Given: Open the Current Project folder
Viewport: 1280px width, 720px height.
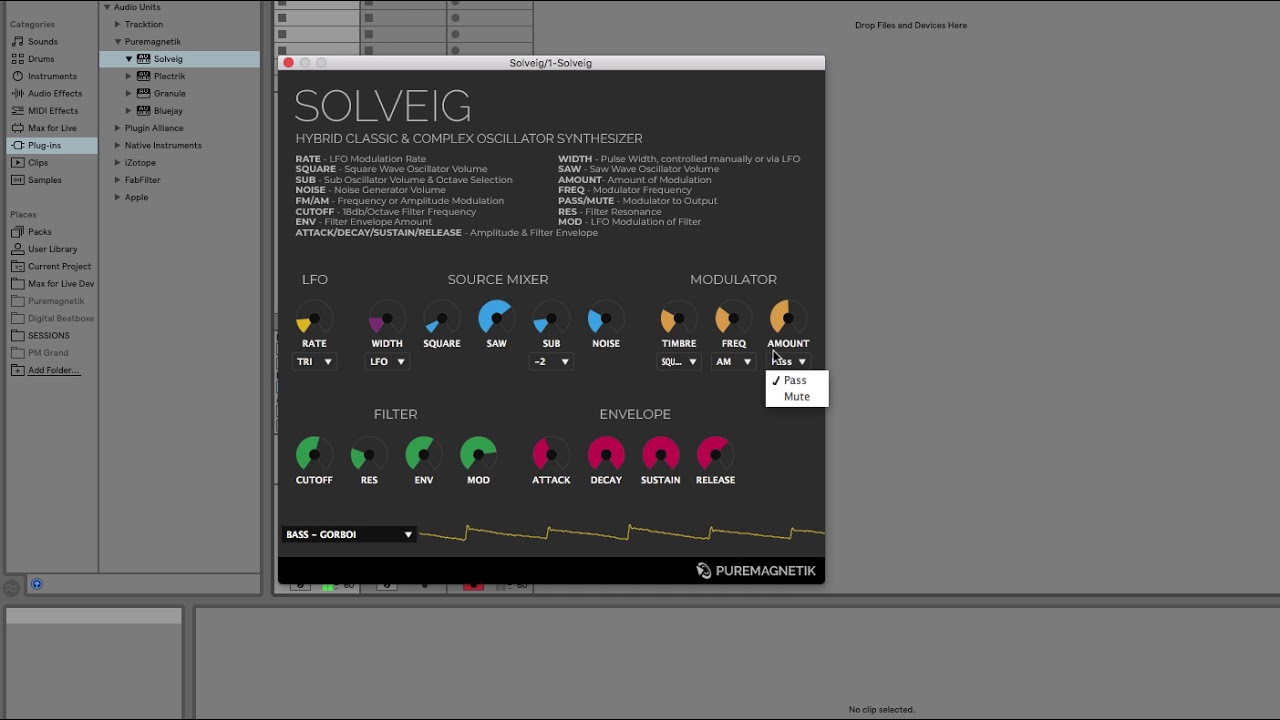Looking at the screenshot, I should pos(59,266).
